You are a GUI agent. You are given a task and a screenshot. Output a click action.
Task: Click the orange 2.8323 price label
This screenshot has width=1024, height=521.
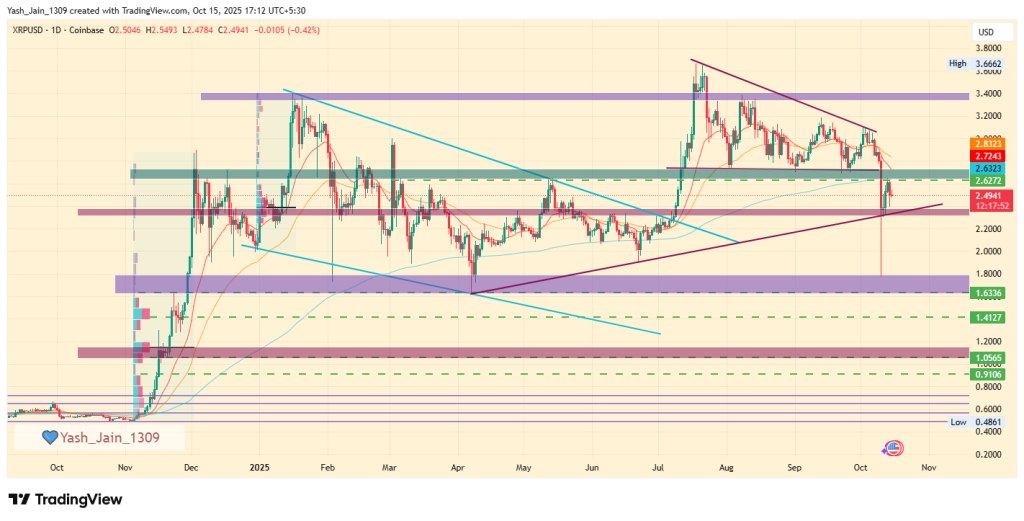pos(987,145)
